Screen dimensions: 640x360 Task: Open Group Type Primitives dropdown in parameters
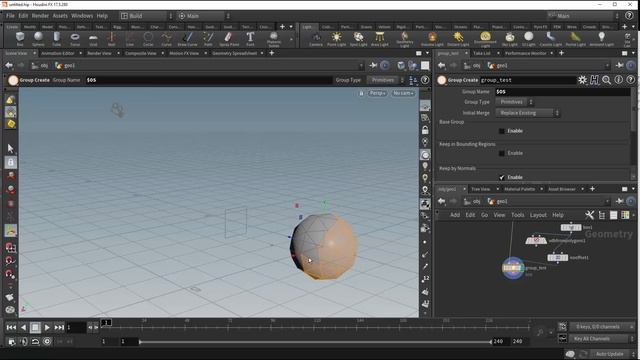[x=514, y=102]
